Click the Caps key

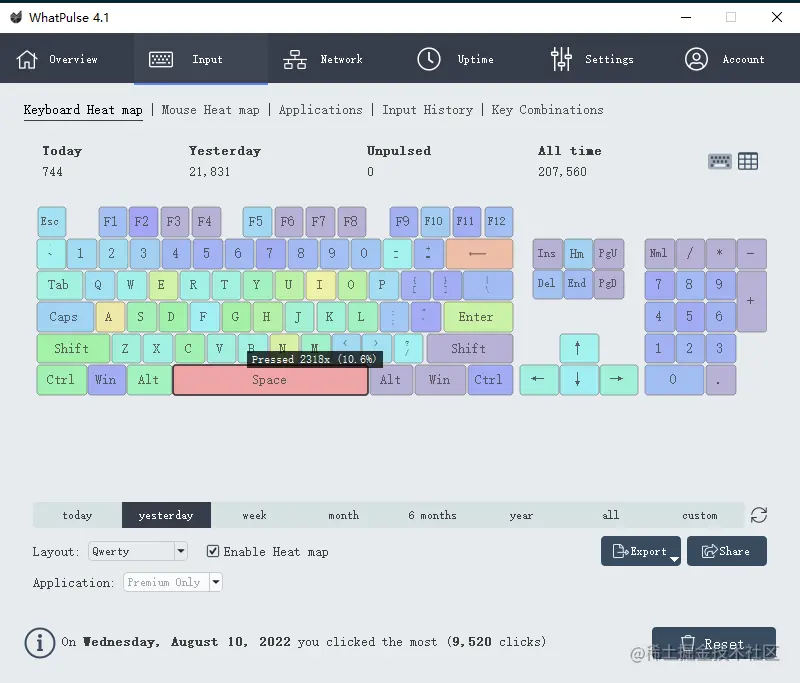pos(65,317)
